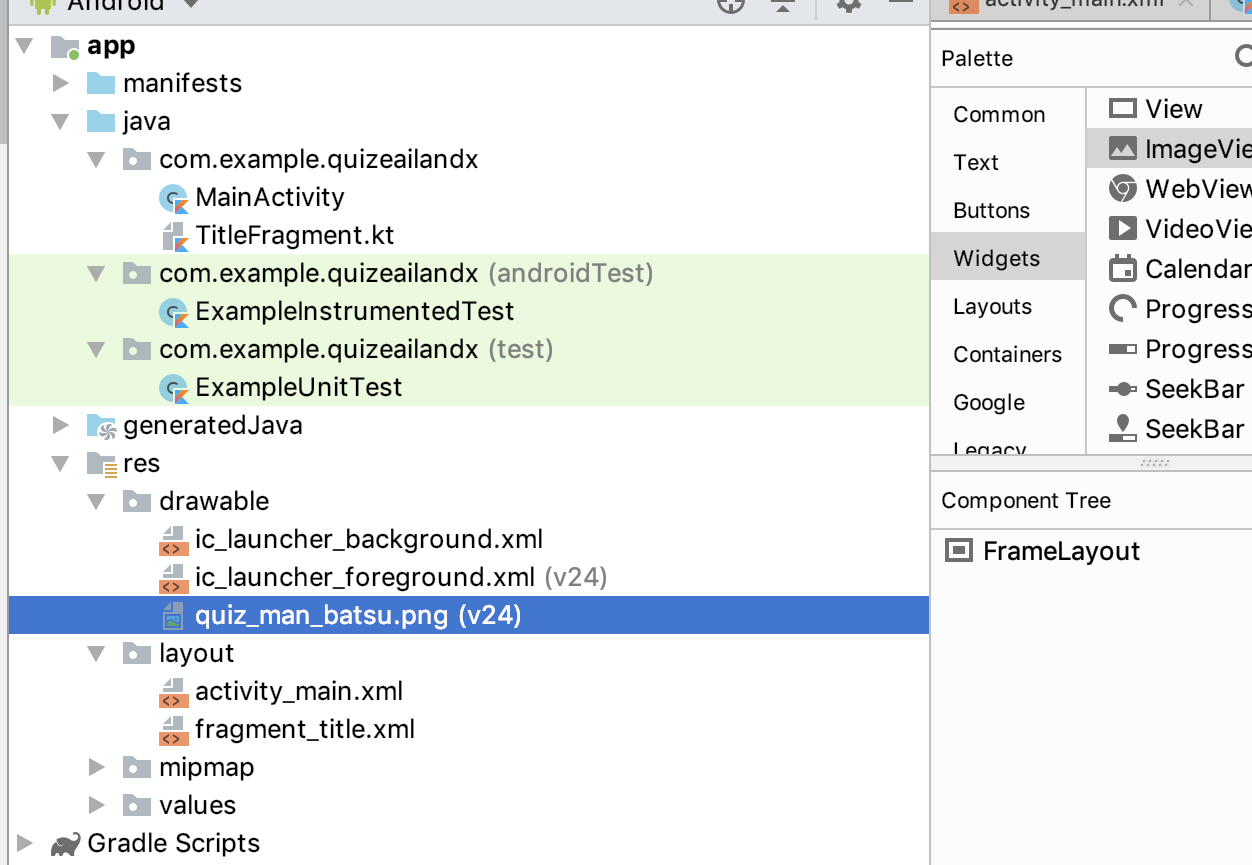This screenshot has height=865, width=1252.
Task: Expand the values folder arrow
Action: pyautogui.click(x=97, y=805)
